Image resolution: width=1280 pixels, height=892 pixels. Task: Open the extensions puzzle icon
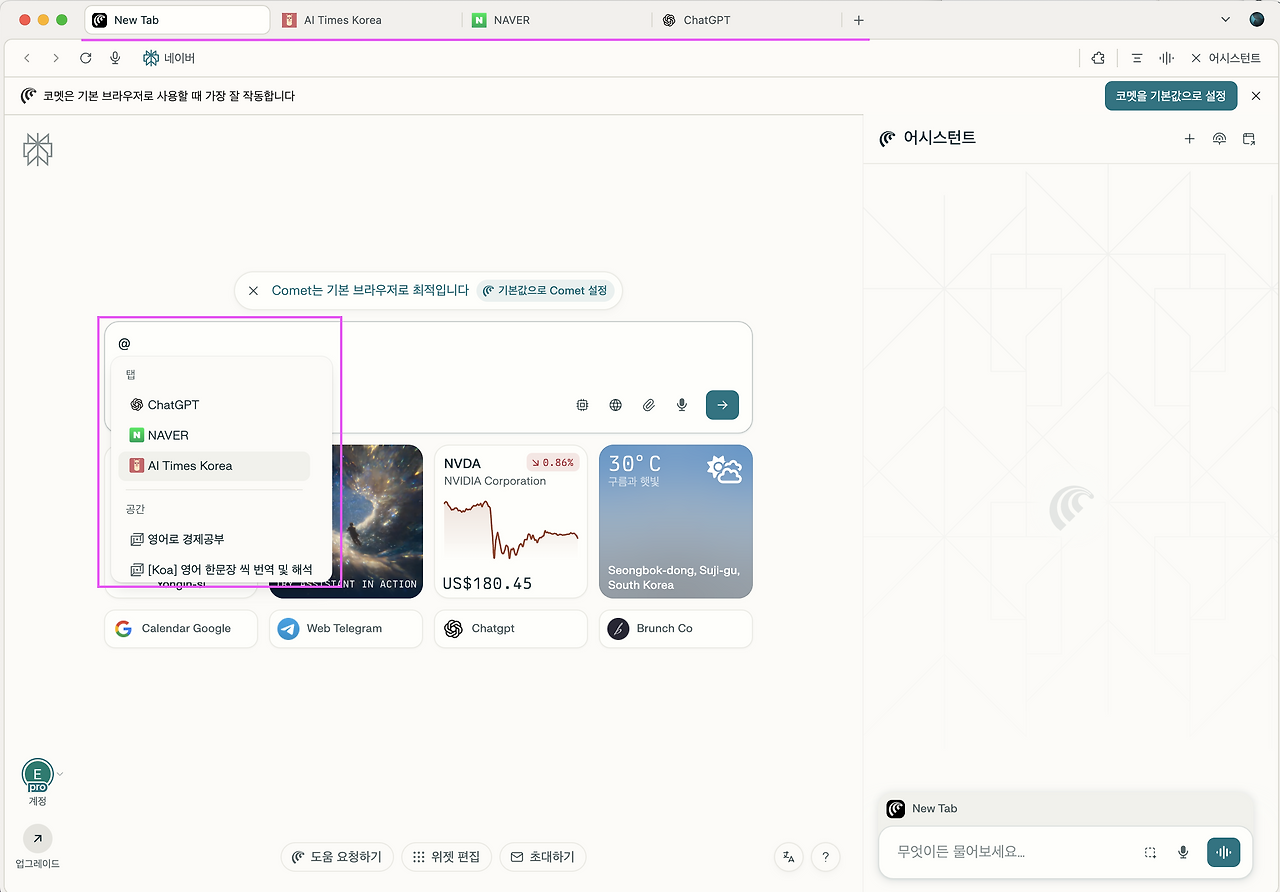pos(1098,58)
